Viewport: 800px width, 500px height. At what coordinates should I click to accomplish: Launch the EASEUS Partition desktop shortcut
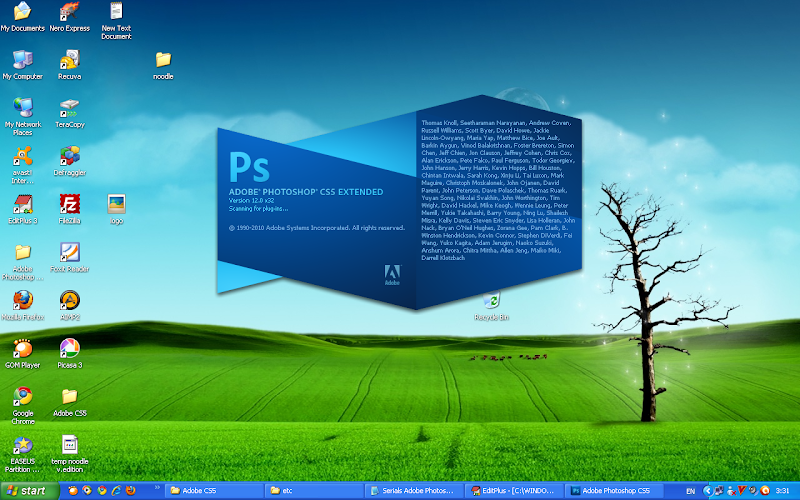point(22,454)
